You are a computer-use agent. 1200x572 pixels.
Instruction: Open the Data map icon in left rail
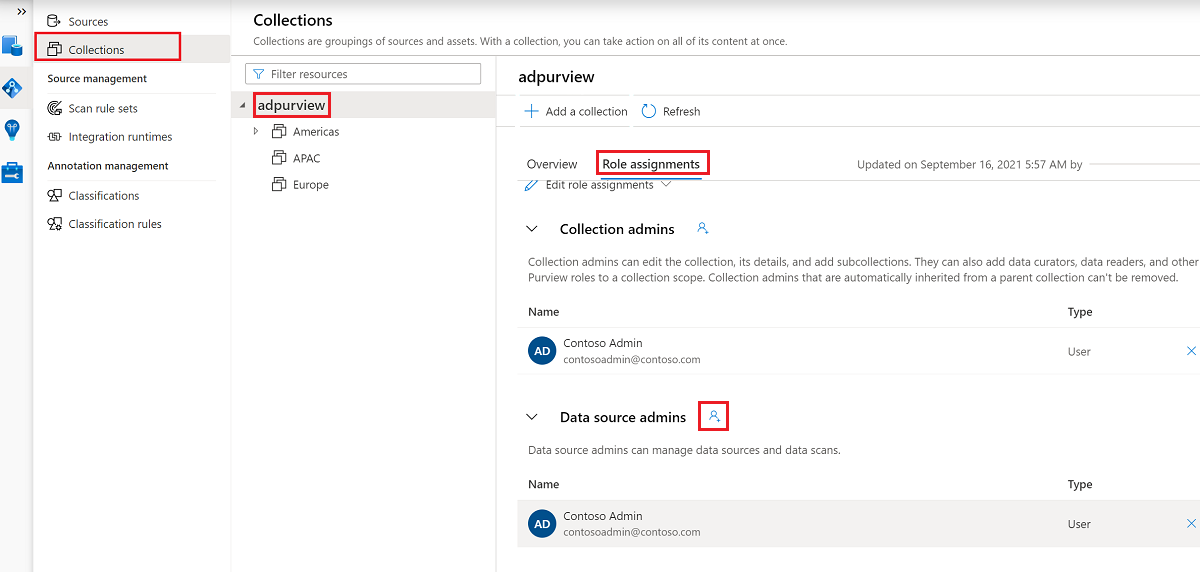(12, 88)
